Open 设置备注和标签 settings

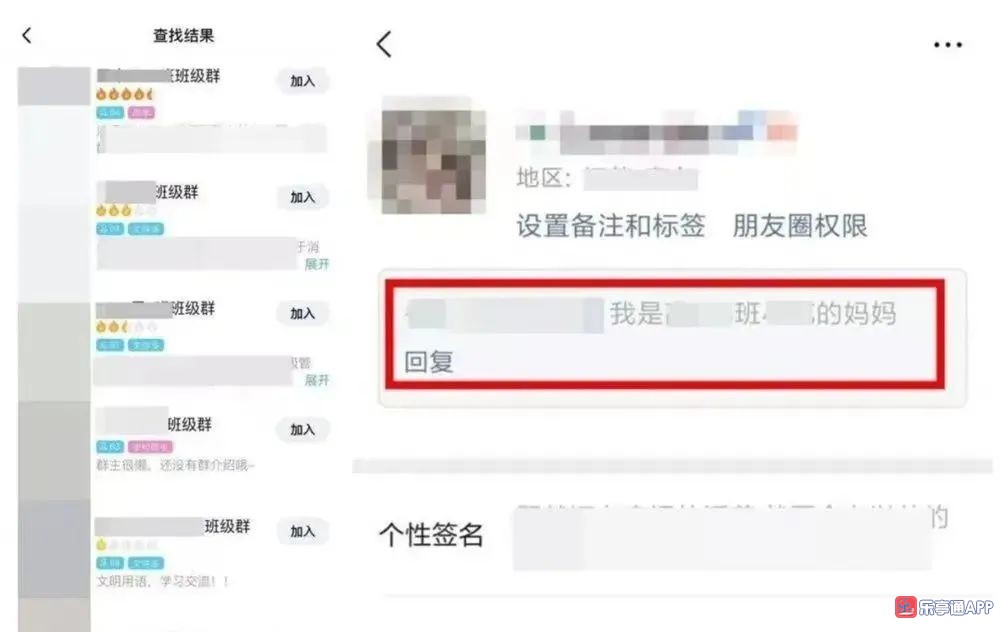pos(610,226)
